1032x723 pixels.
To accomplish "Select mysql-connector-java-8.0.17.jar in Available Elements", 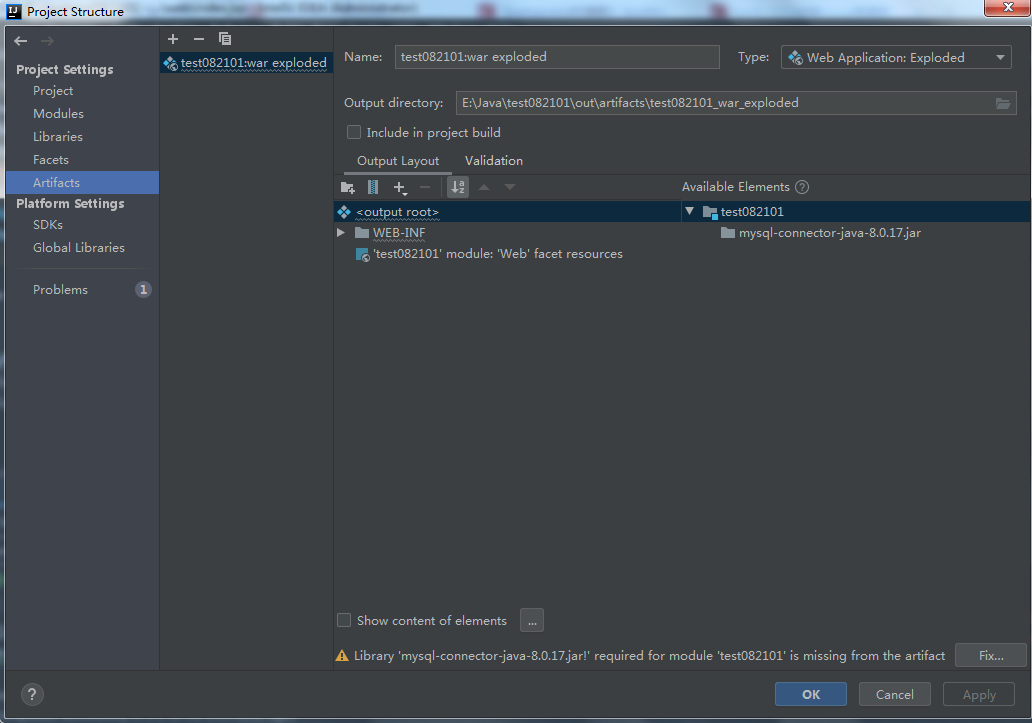I will [x=856, y=233].
